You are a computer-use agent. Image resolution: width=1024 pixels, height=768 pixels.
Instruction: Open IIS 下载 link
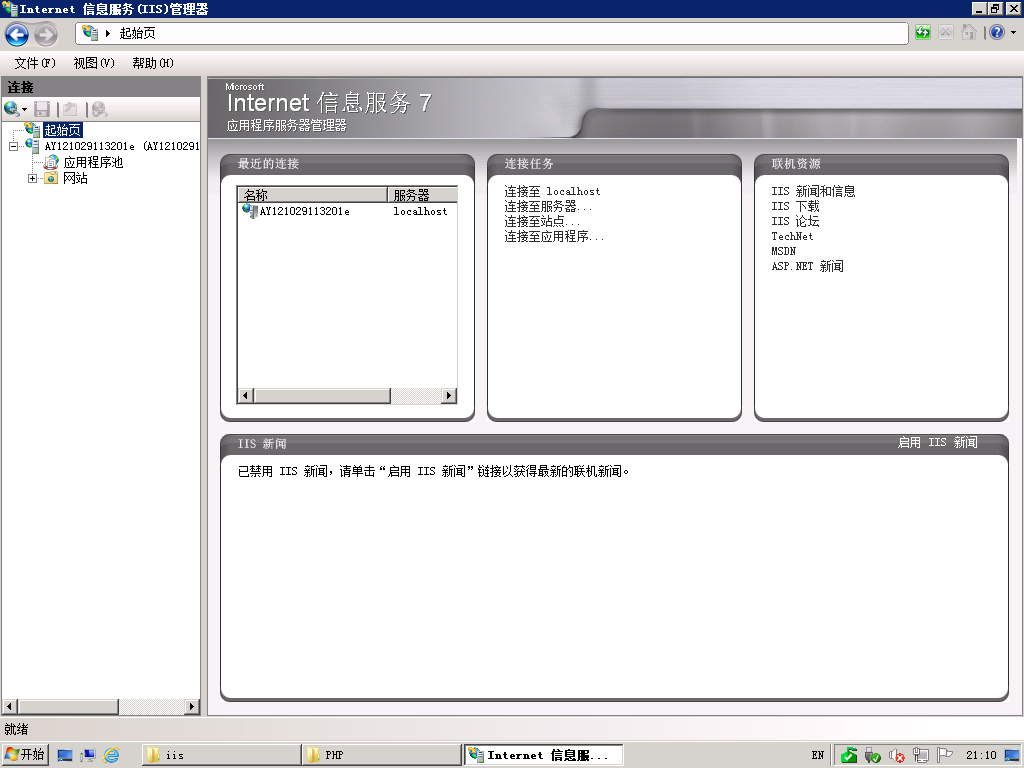(795, 206)
